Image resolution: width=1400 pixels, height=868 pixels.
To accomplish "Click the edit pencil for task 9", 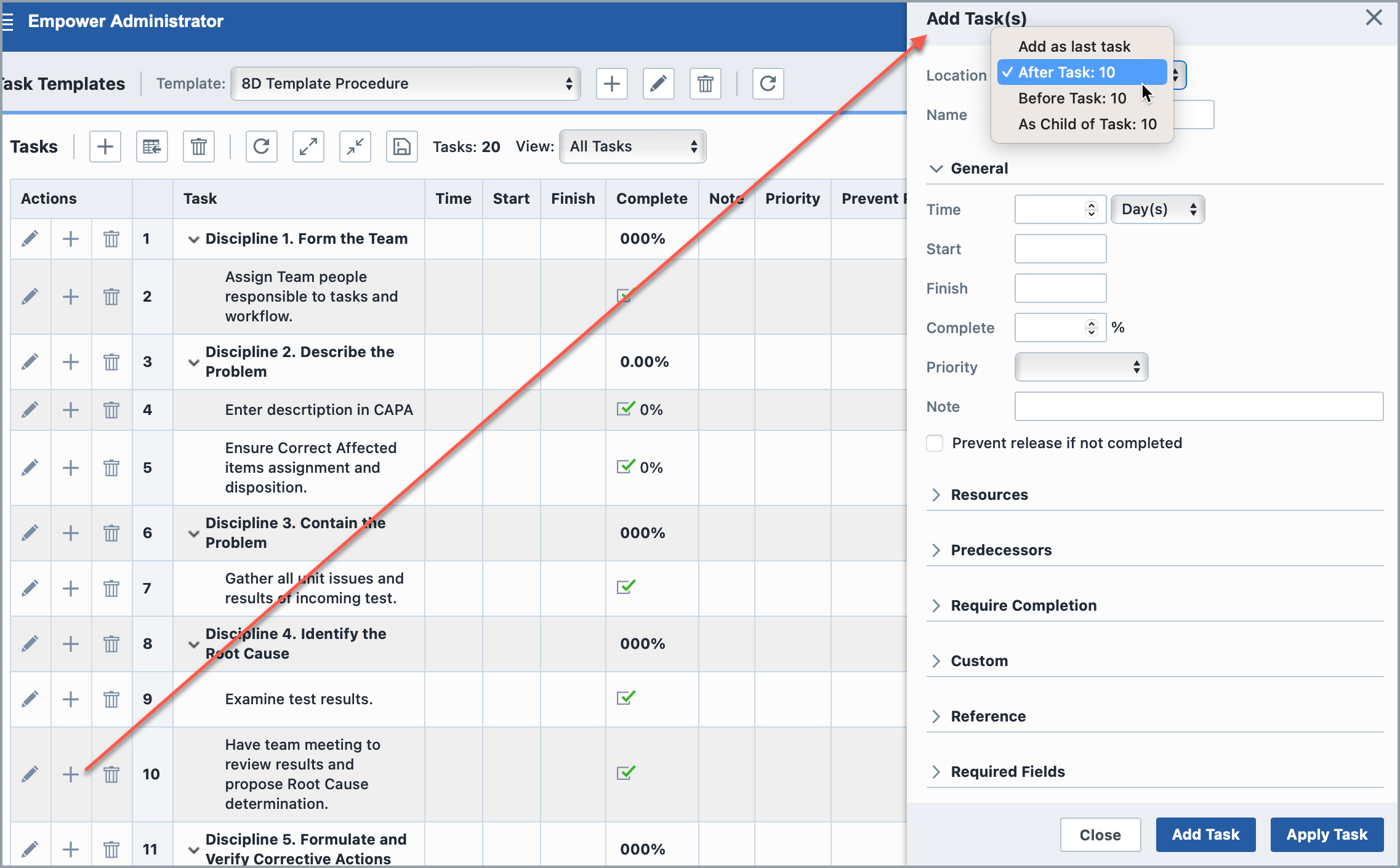I will (30, 699).
